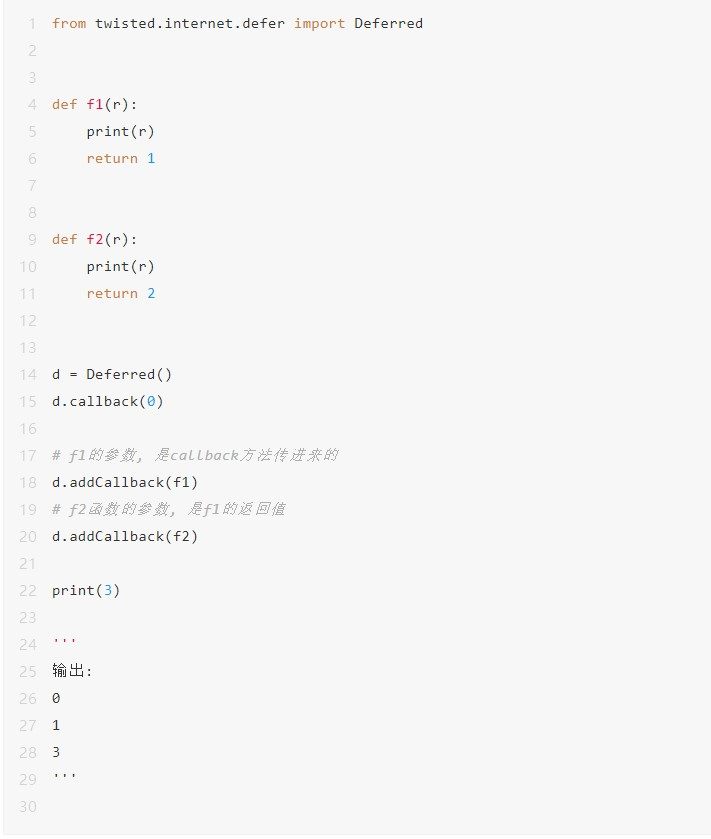Screen dimensions: 711x839
Task: Click the 'd.callback(0)' call
Action: click(x=108, y=401)
